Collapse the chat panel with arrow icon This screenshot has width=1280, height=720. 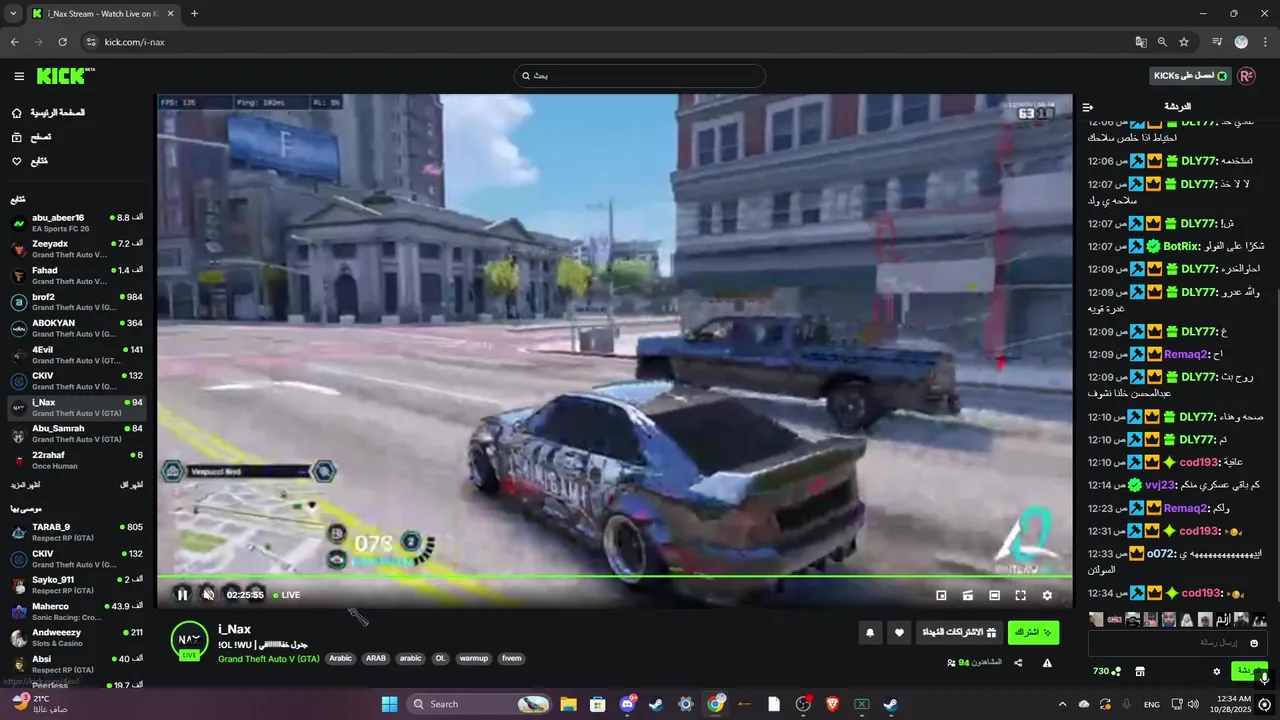click(1088, 107)
